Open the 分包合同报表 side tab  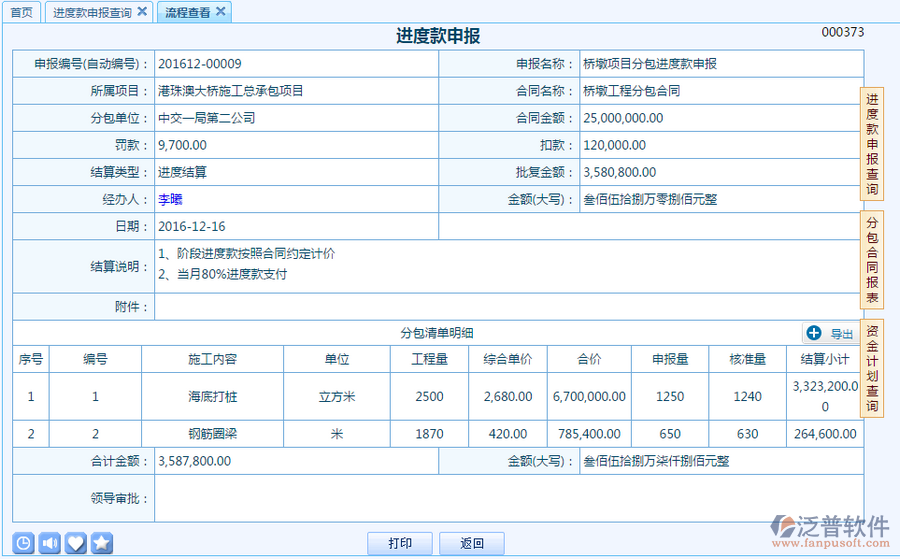(x=872, y=260)
